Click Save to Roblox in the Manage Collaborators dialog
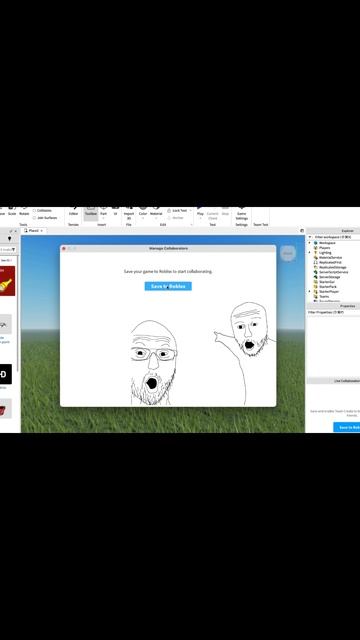The height and width of the screenshot is (640, 360). point(168,287)
